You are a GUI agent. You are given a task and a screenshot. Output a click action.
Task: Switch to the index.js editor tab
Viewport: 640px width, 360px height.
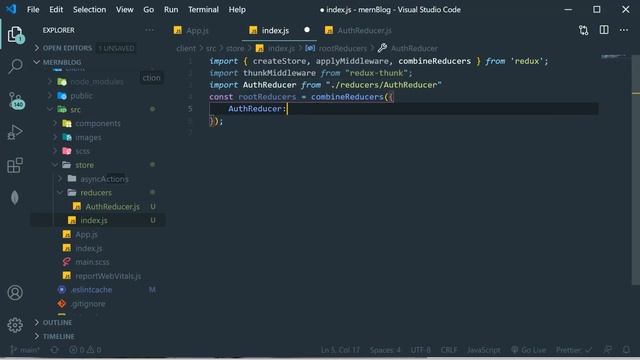click(x=279, y=30)
